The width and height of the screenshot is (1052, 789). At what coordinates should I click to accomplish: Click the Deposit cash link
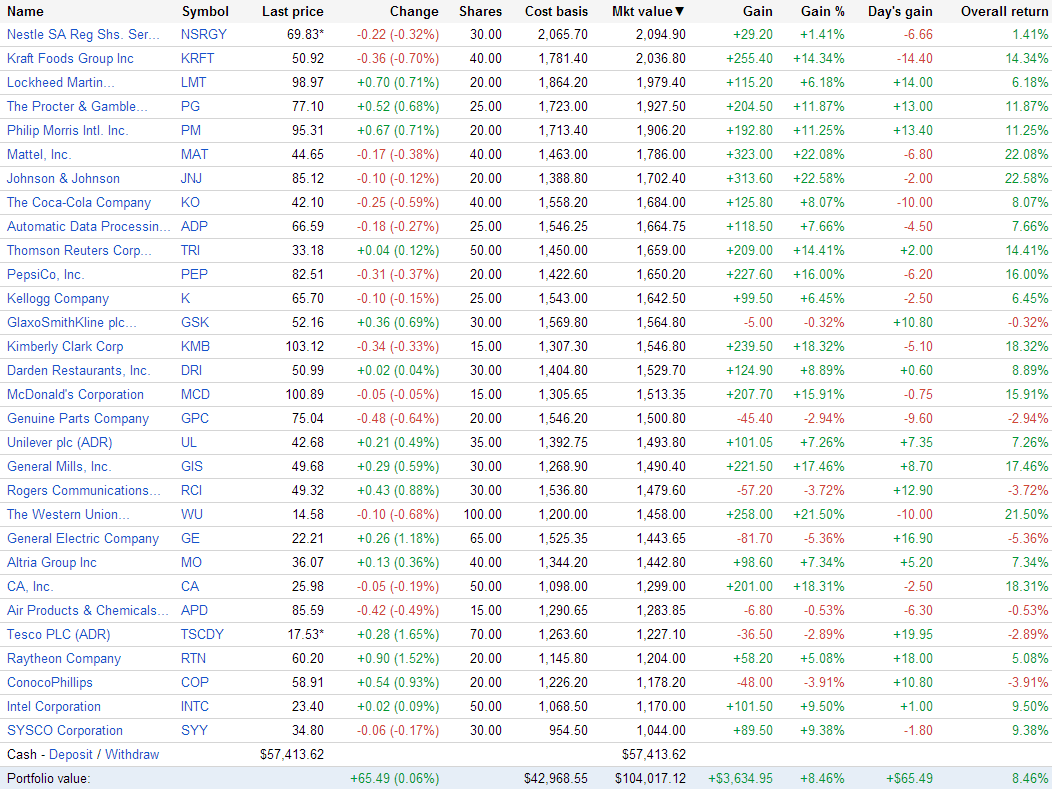70,755
